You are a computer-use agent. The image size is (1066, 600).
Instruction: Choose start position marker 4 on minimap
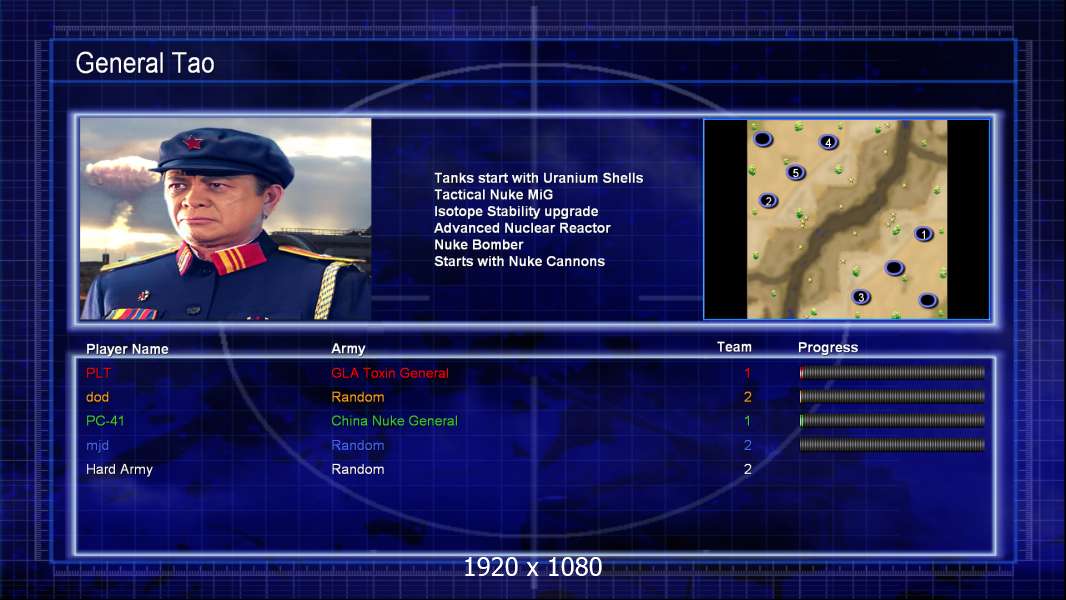click(x=828, y=143)
